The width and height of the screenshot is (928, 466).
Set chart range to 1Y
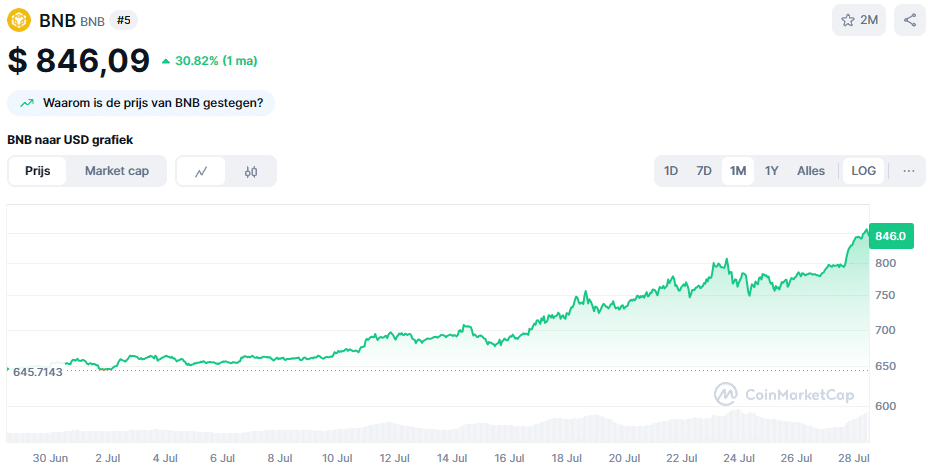pos(771,171)
